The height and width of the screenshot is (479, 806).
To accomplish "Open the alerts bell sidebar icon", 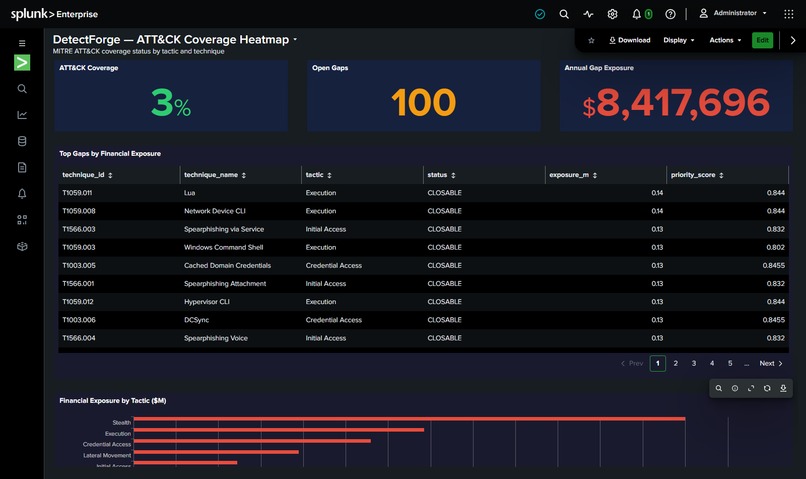I will coord(22,194).
